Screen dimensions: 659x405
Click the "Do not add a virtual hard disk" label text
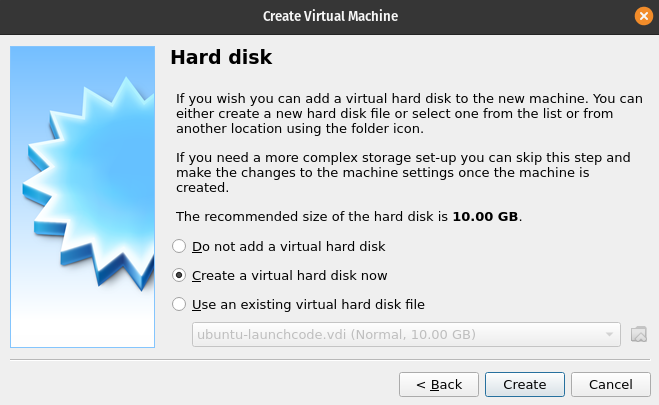288,246
